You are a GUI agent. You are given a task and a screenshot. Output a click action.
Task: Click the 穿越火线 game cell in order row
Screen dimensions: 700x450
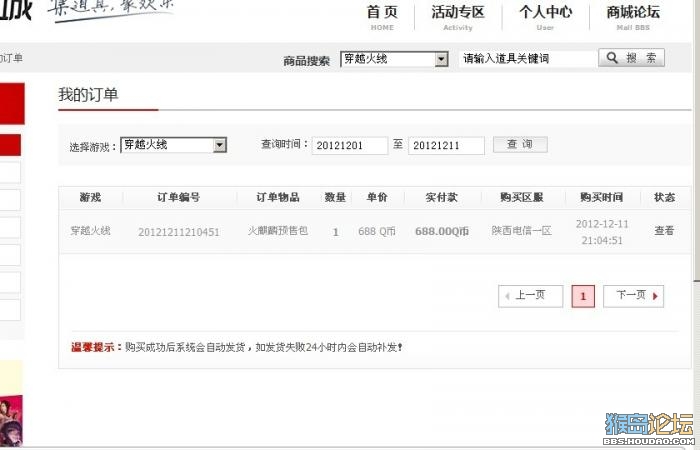(90, 231)
